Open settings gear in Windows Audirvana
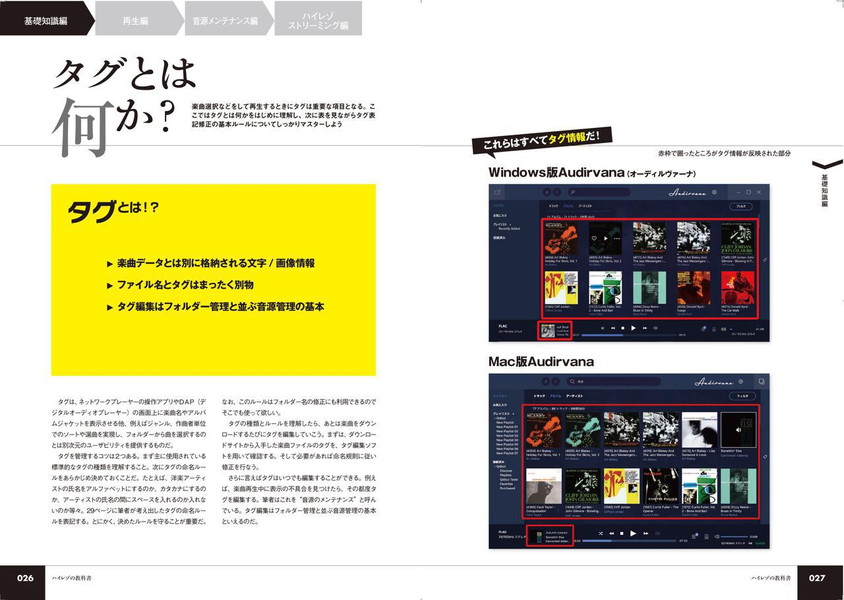 click(x=714, y=192)
